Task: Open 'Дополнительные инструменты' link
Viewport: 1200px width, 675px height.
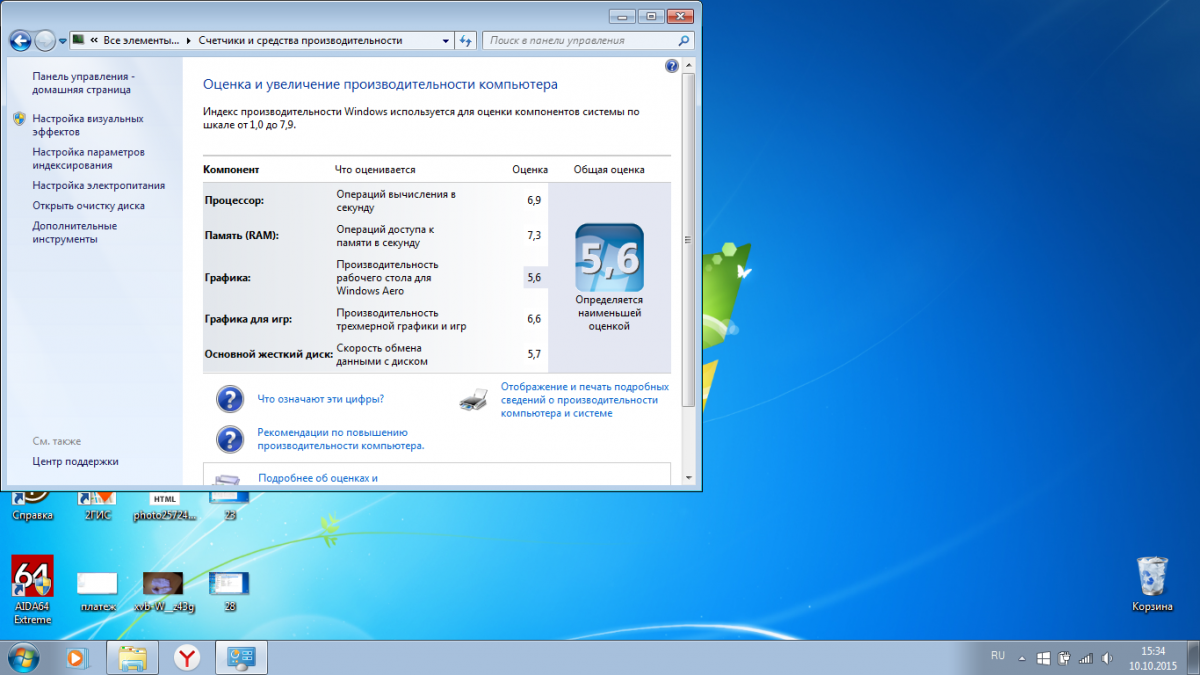Action: point(74,233)
